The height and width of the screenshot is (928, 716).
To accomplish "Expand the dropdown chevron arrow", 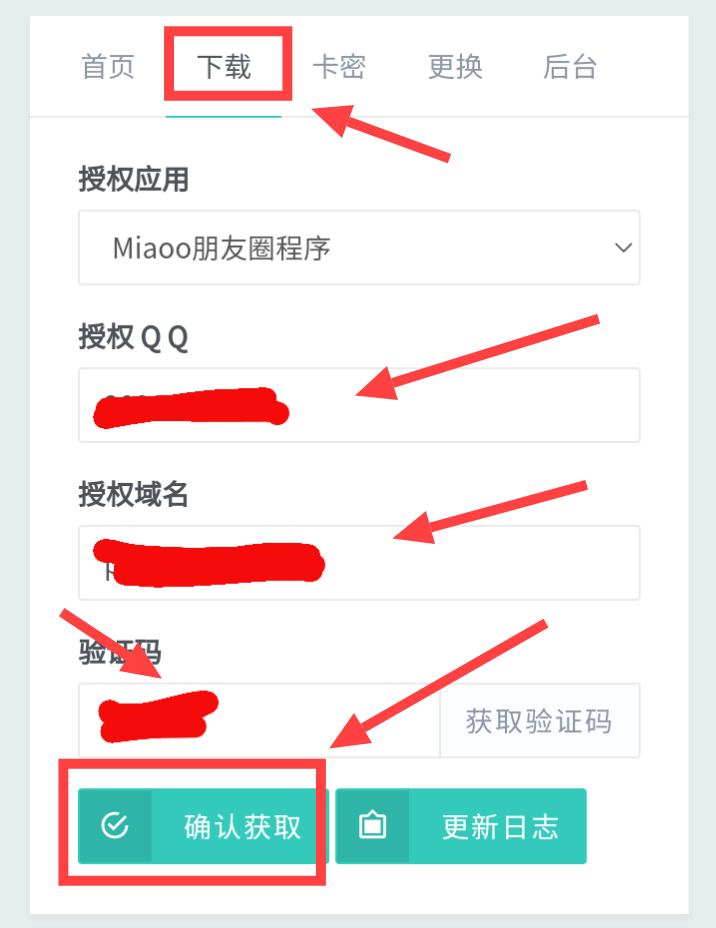I will [x=623, y=247].
